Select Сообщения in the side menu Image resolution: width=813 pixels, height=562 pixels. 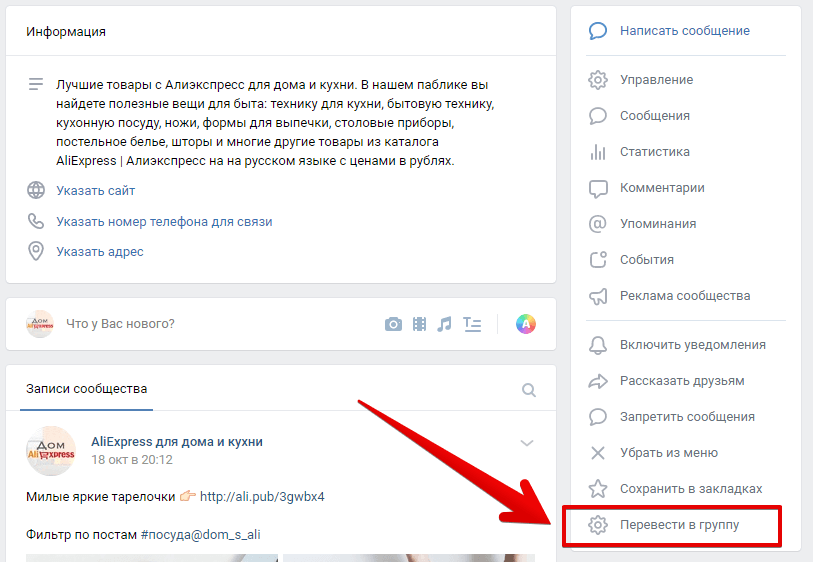pos(655,116)
